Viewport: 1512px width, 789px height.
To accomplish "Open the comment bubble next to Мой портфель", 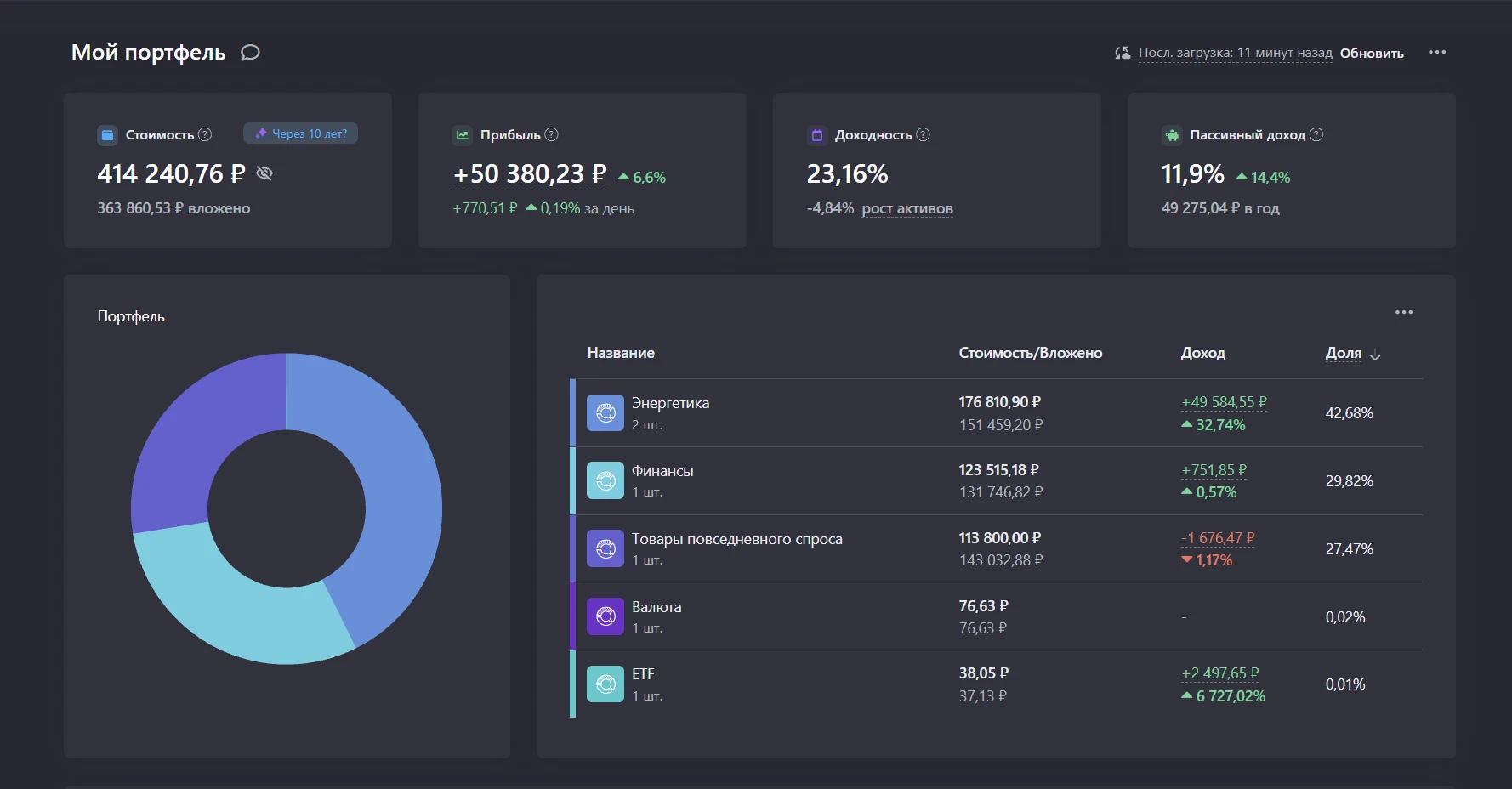I will click(250, 53).
